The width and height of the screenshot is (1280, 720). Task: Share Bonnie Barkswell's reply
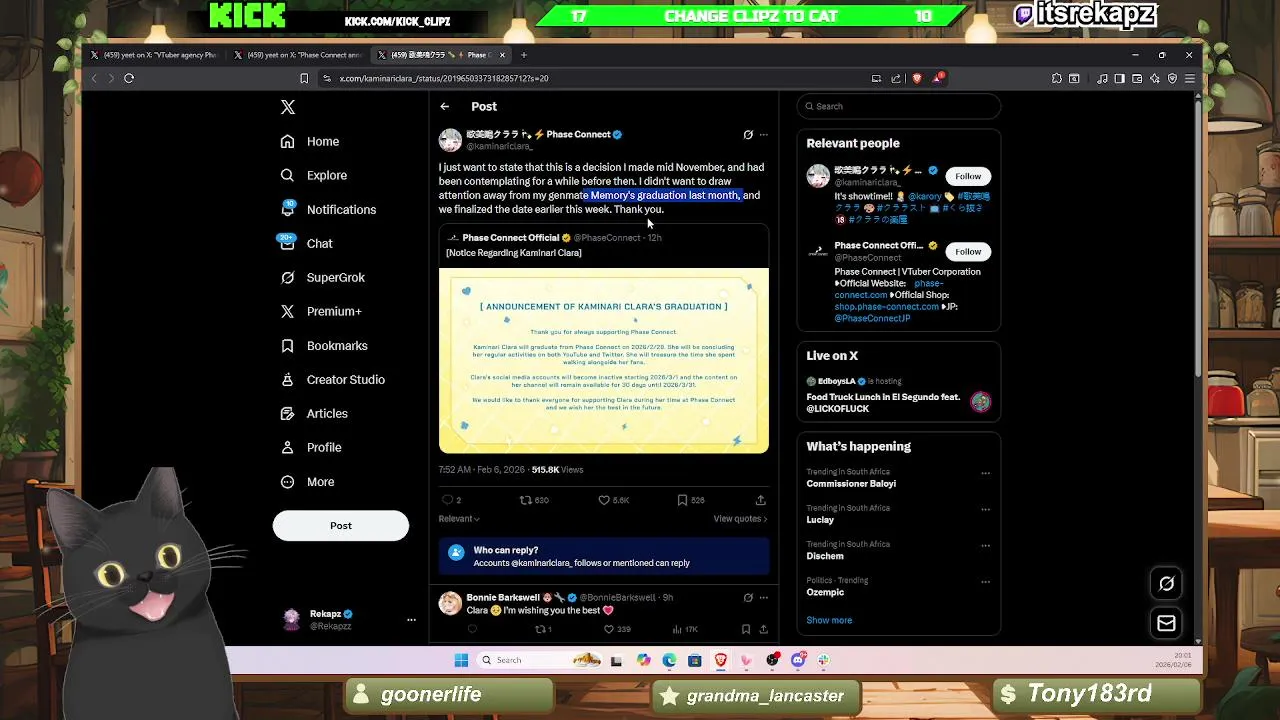(x=763, y=630)
